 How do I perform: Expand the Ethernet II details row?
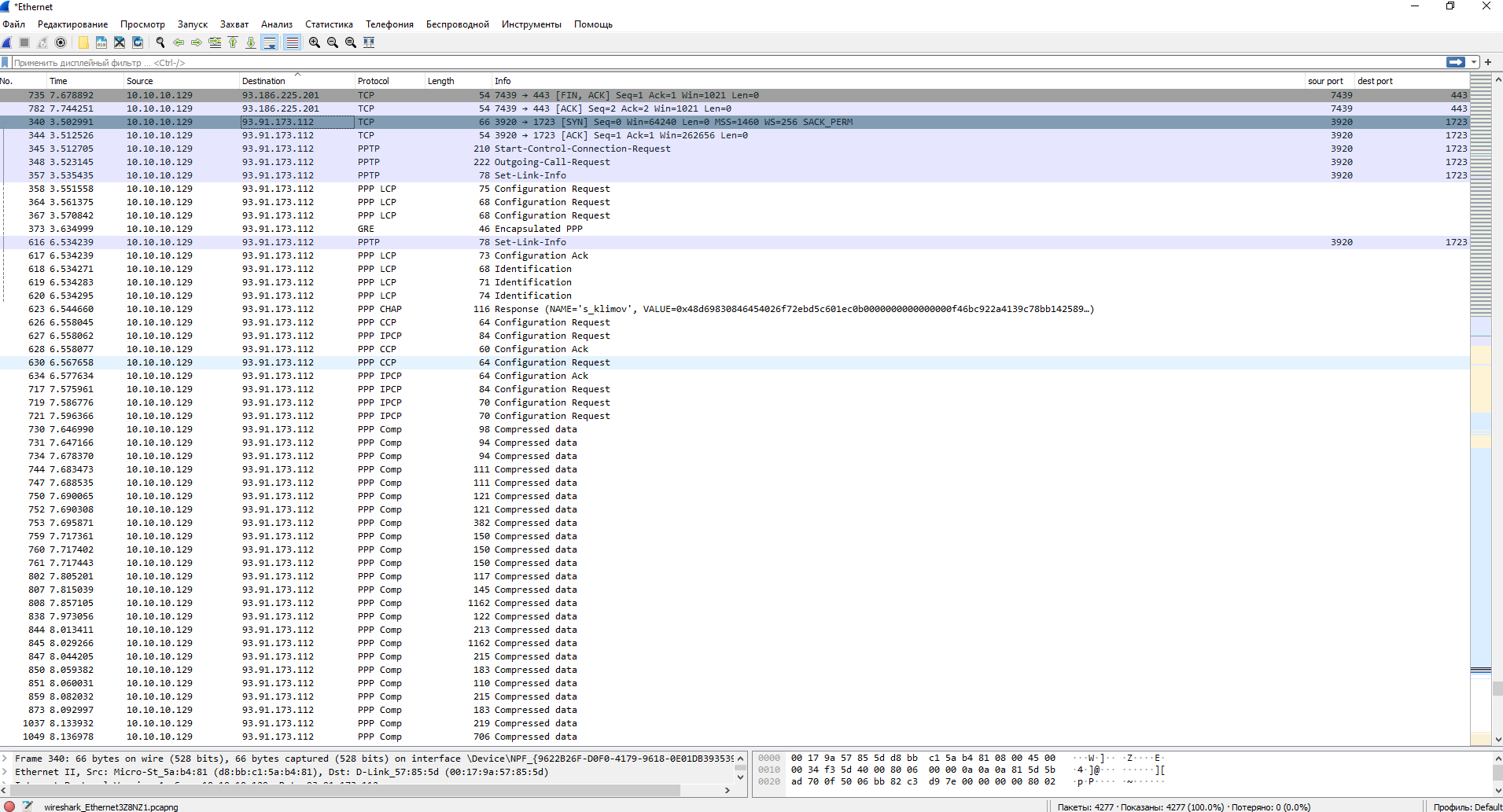coord(6,772)
